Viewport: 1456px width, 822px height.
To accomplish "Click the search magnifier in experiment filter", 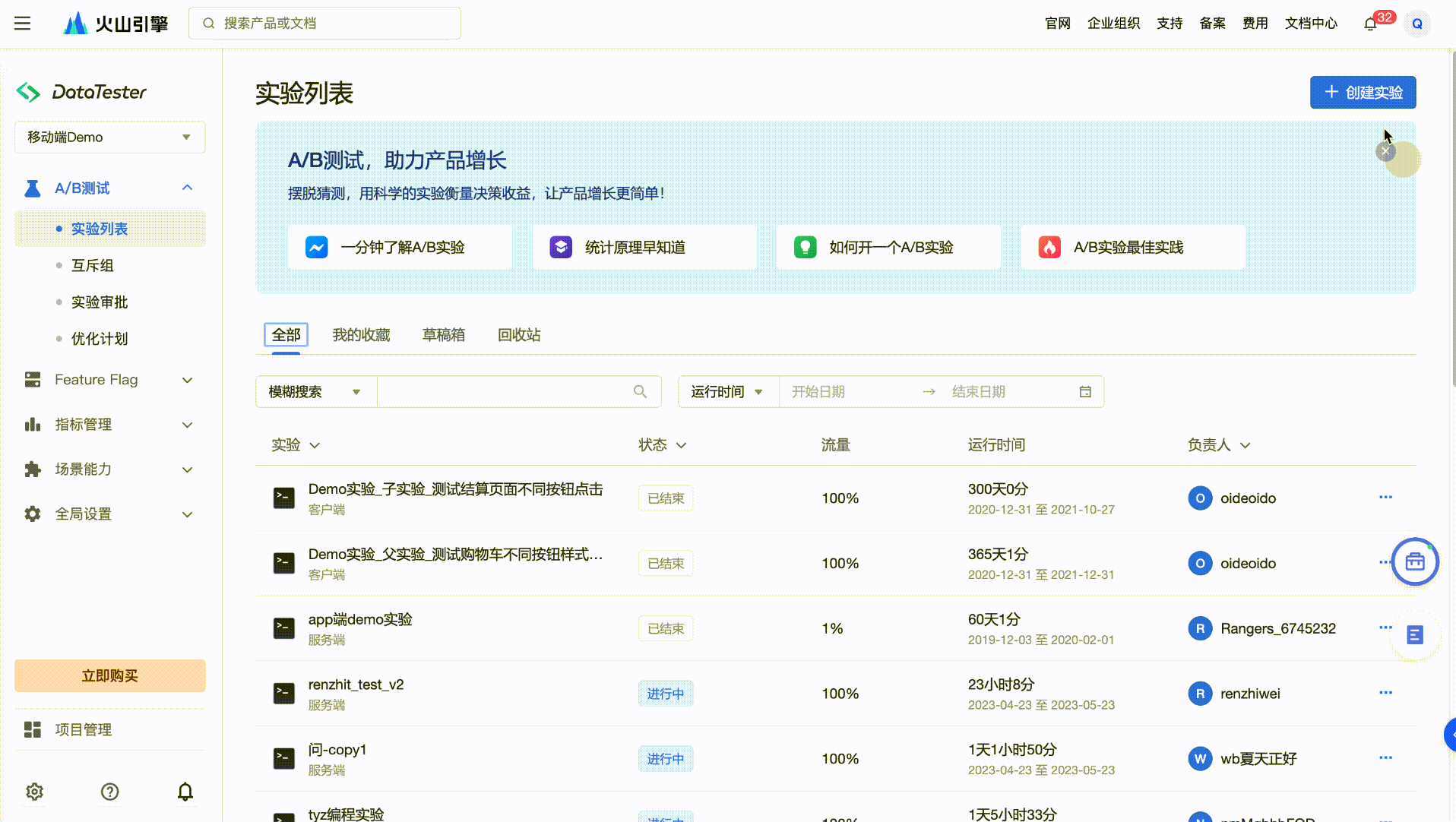I will tap(640, 392).
